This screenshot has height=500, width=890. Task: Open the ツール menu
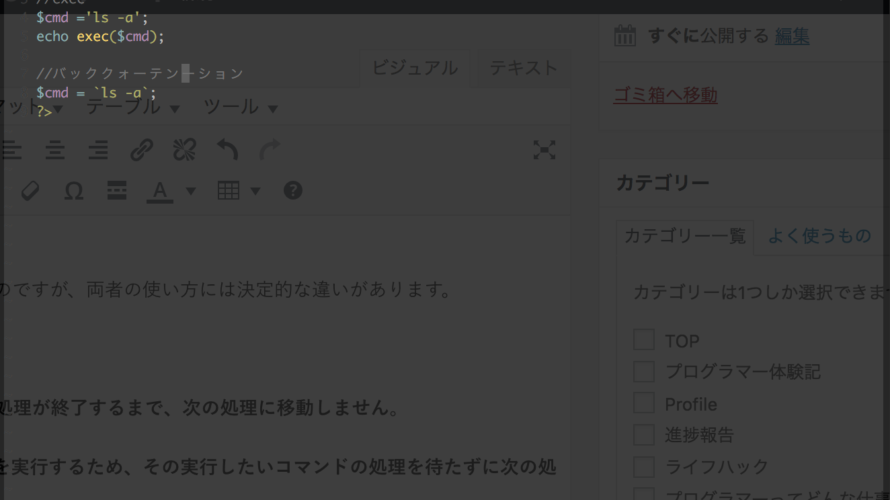(x=241, y=107)
